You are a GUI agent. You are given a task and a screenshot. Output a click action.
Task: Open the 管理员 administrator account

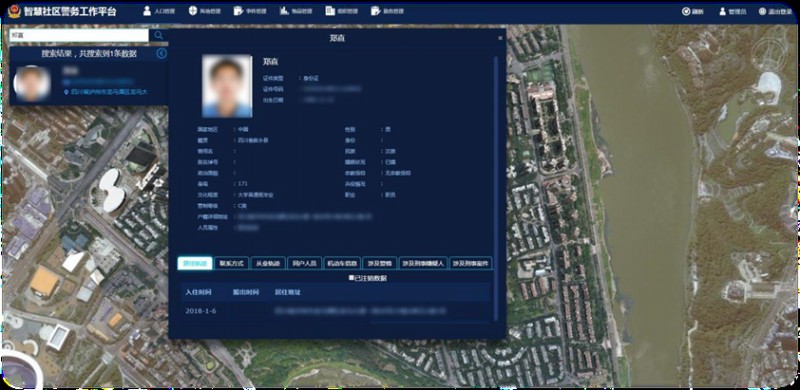click(x=733, y=12)
